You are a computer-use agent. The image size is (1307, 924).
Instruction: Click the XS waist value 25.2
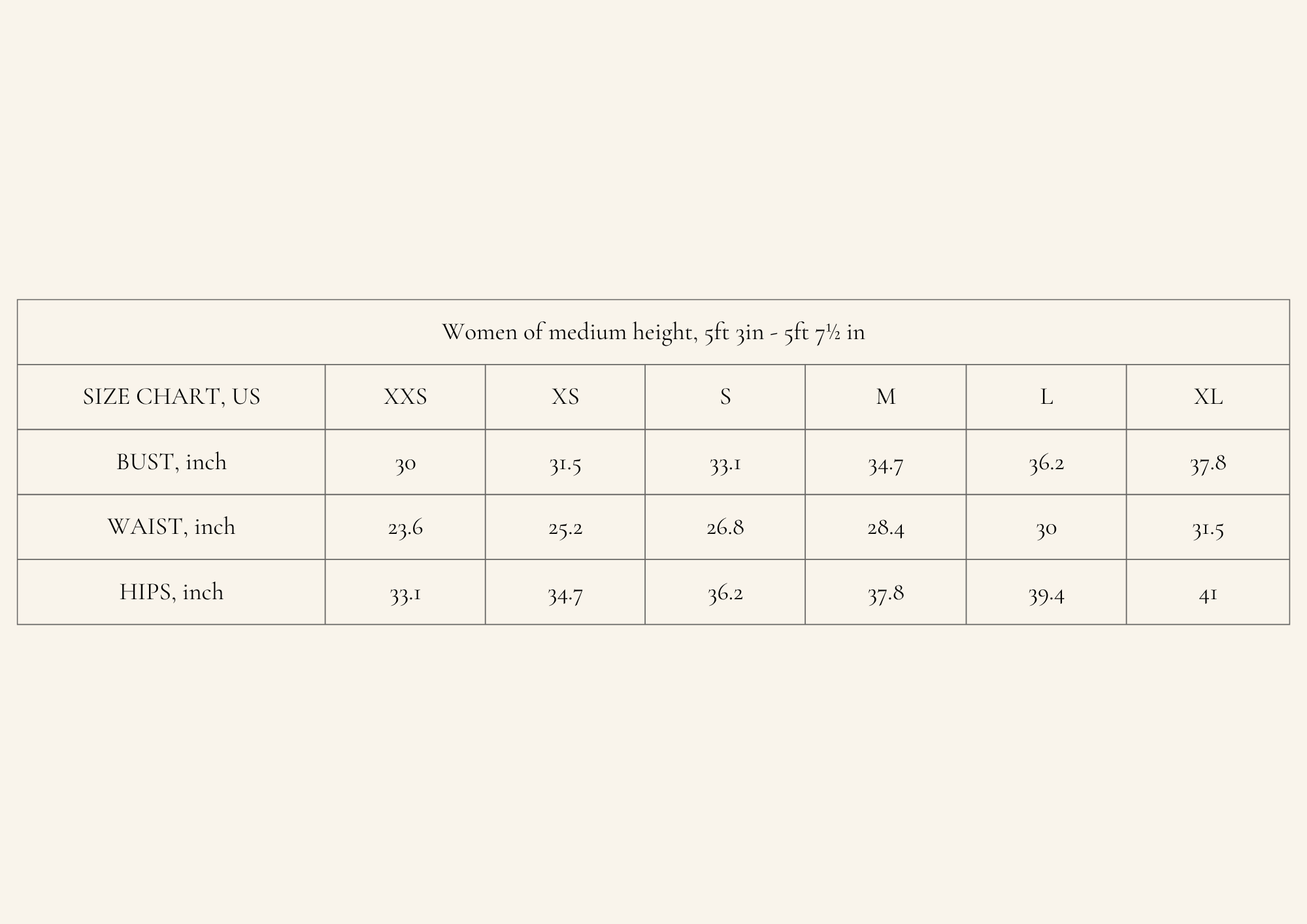565,528
